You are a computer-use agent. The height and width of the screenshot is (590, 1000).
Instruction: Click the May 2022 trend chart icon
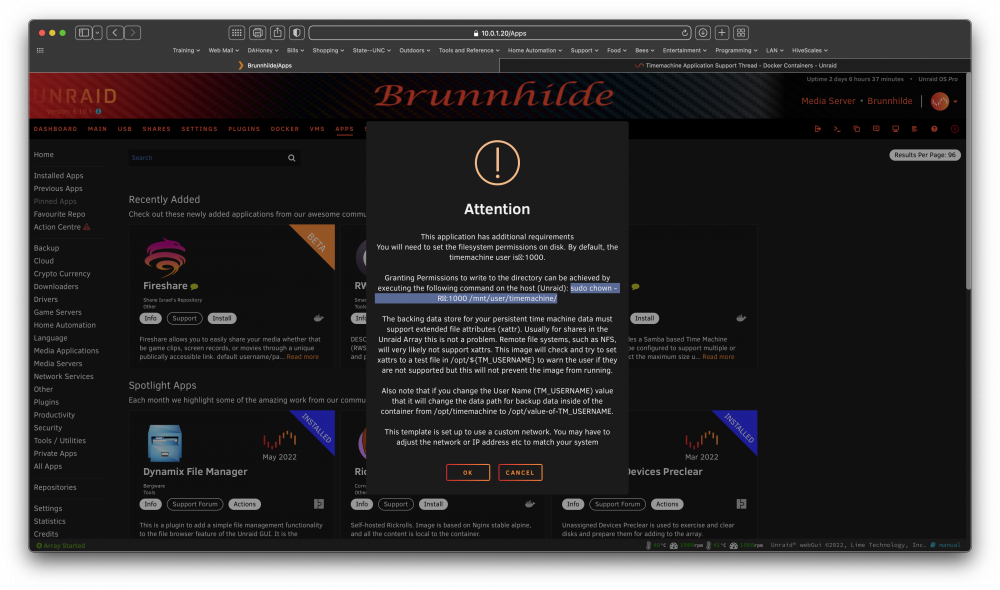coord(279,439)
